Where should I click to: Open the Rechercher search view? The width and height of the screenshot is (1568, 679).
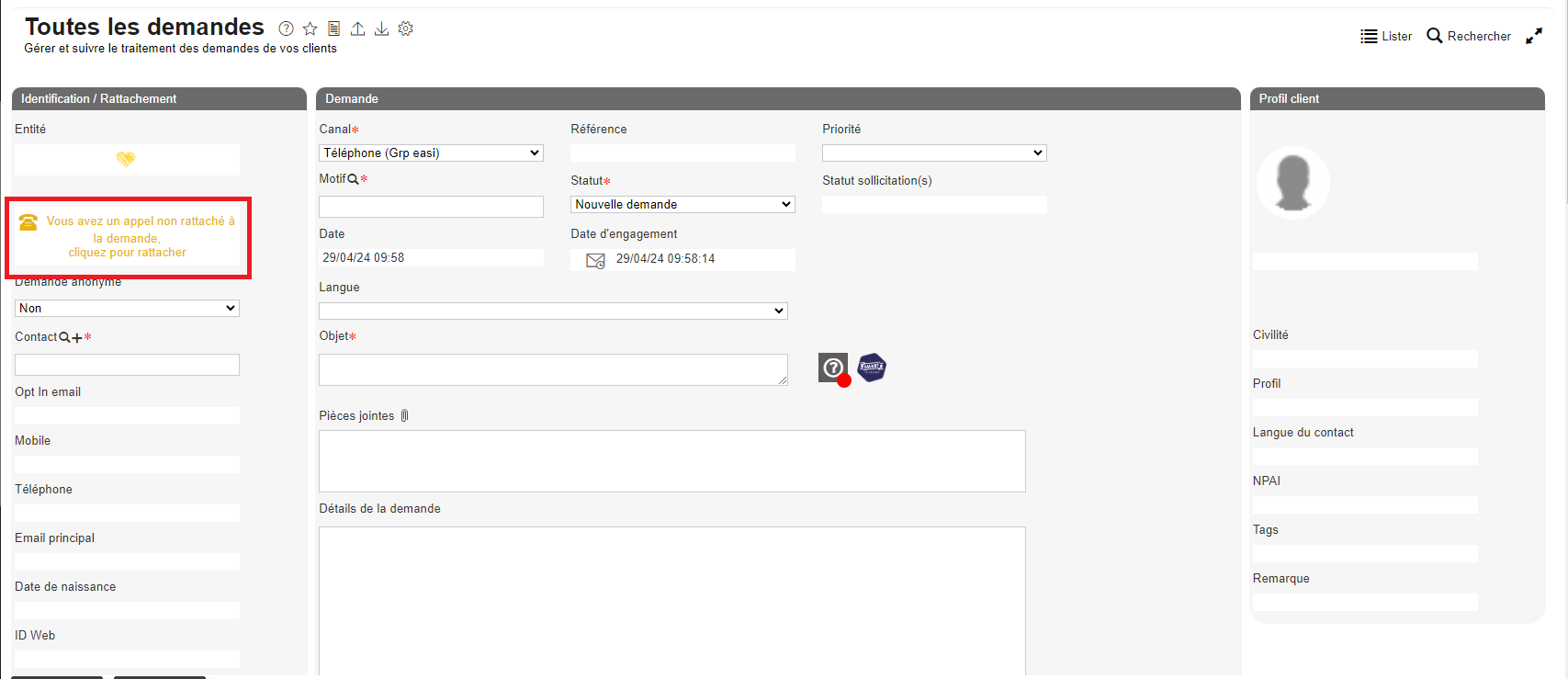[1468, 36]
